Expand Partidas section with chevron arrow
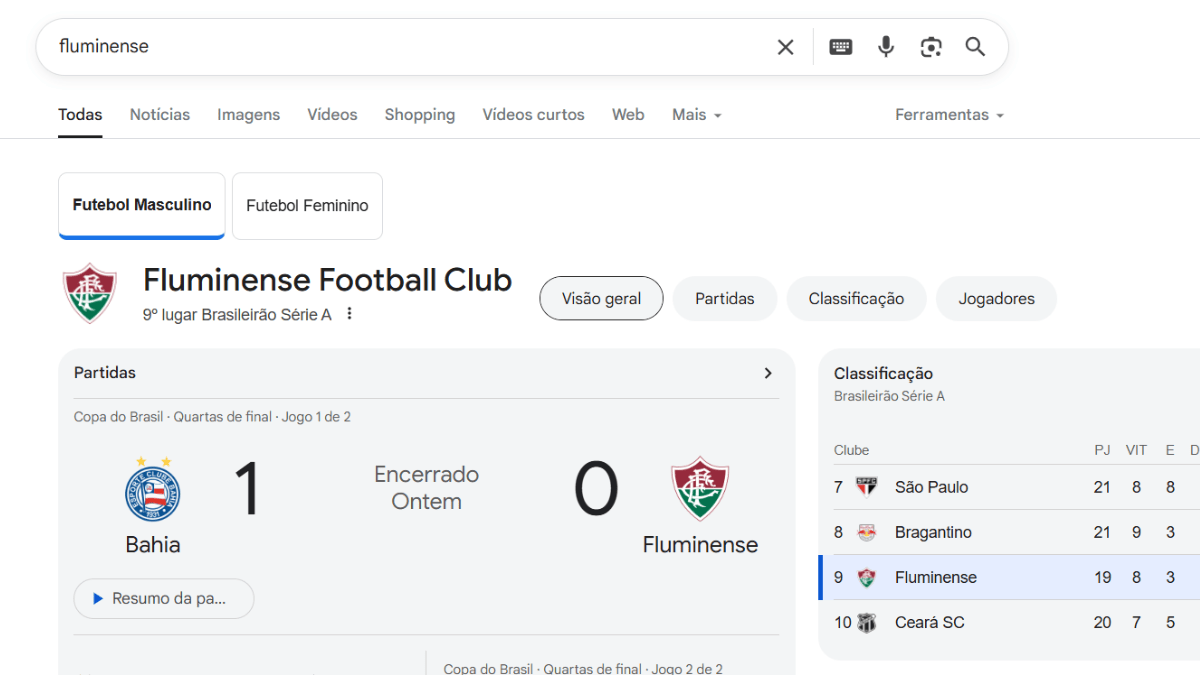Image resolution: width=1200 pixels, height=675 pixels. (x=768, y=373)
